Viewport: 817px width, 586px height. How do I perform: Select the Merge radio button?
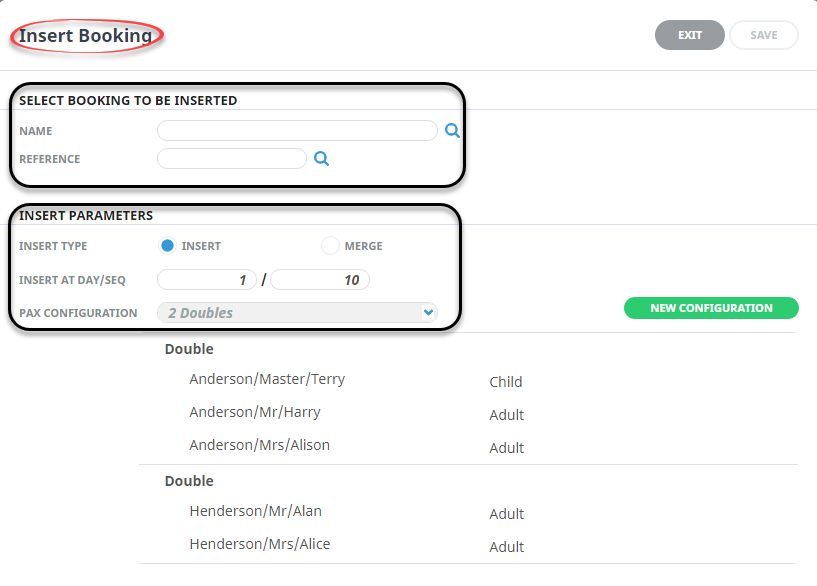click(x=330, y=245)
